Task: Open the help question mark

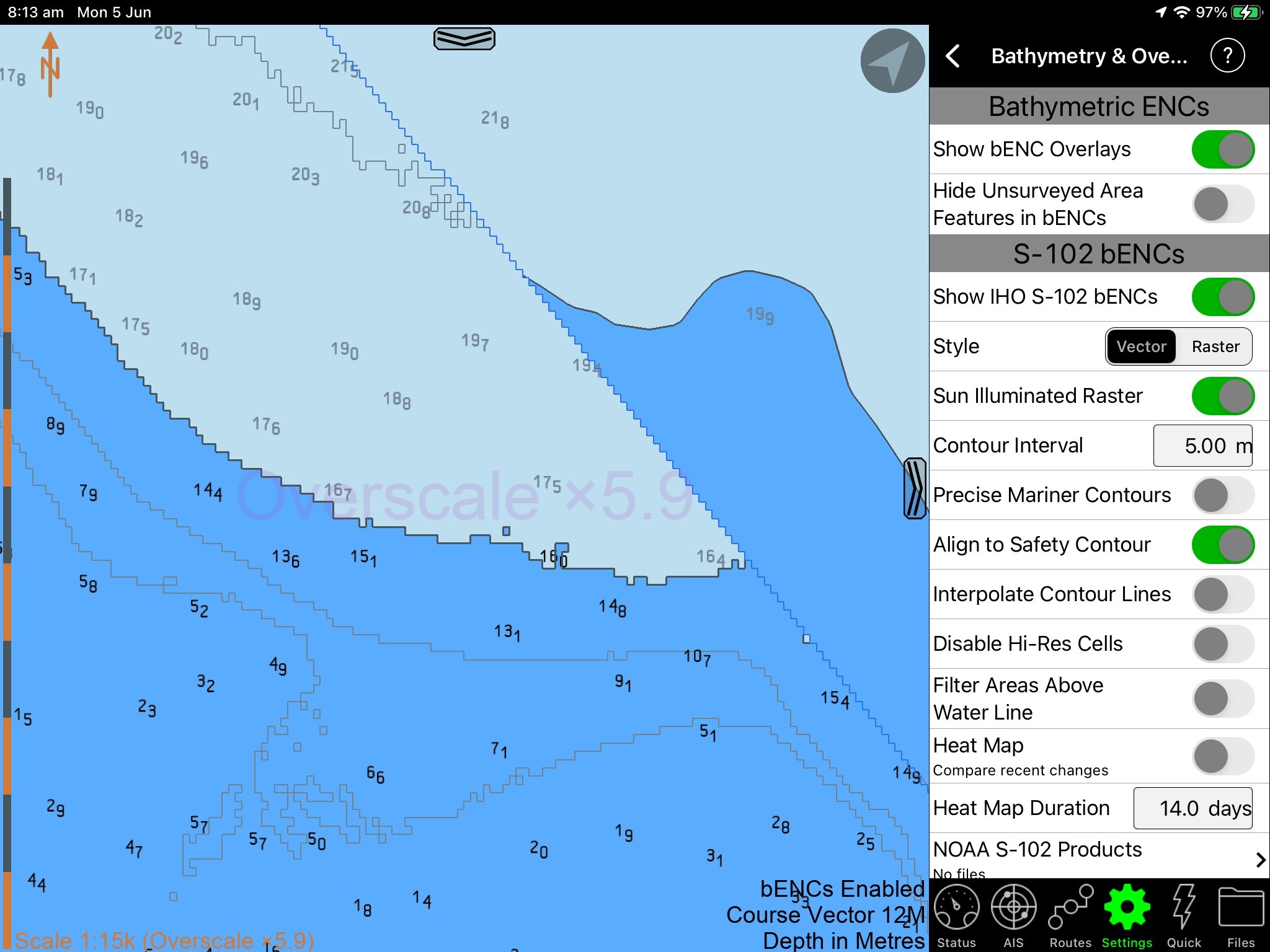Action: (x=1228, y=55)
